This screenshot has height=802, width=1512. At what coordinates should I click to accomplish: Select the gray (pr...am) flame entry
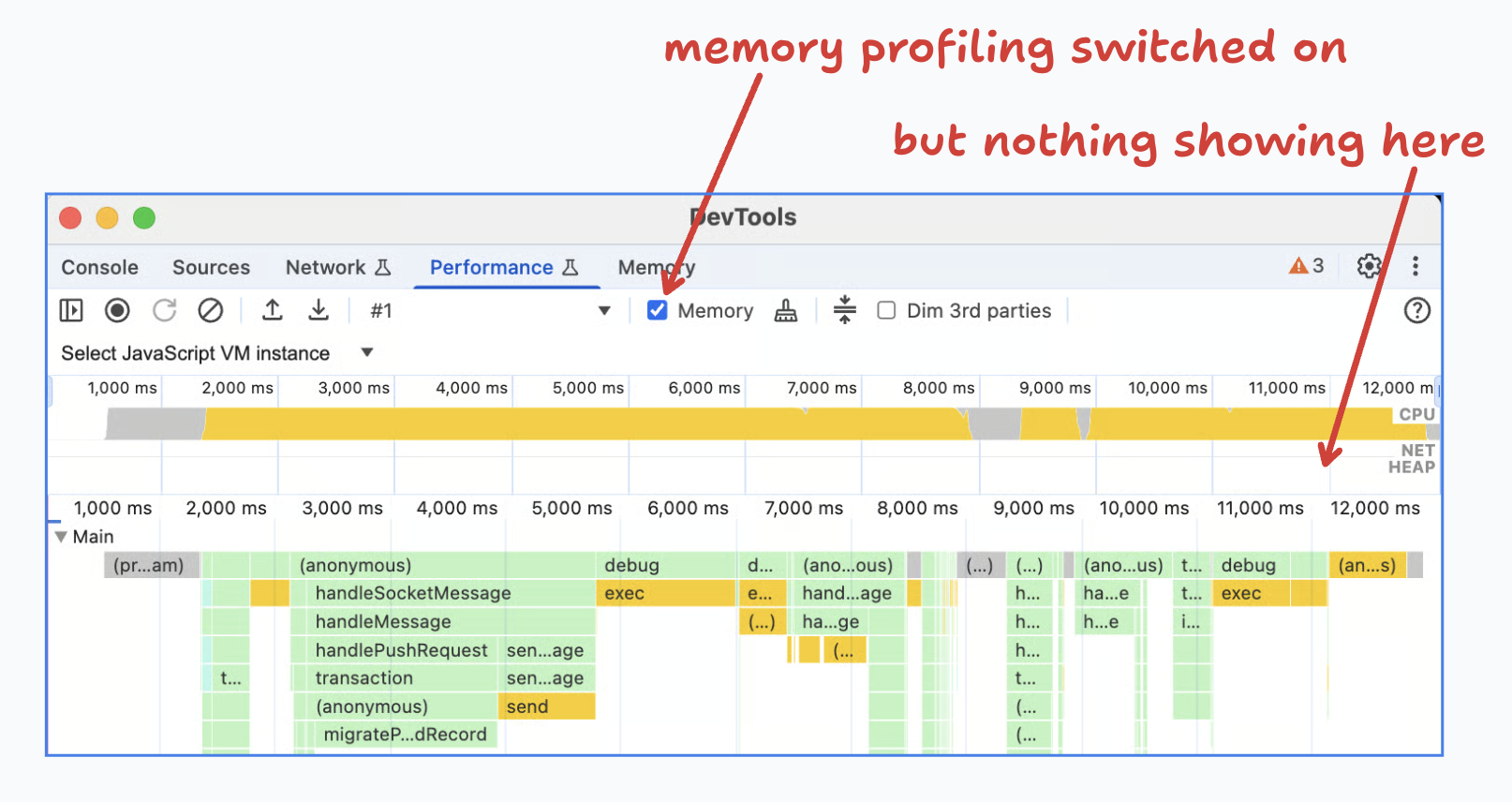[x=152, y=565]
